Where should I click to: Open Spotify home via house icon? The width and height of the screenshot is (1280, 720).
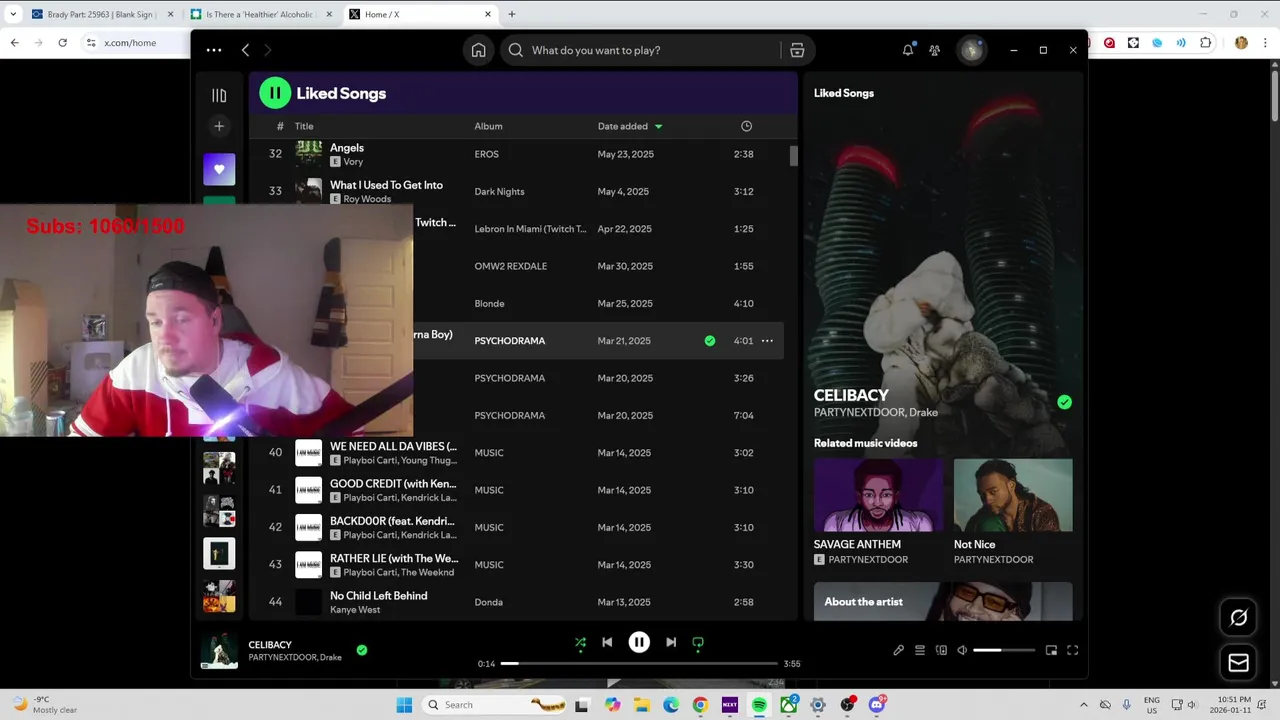coord(479,50)
